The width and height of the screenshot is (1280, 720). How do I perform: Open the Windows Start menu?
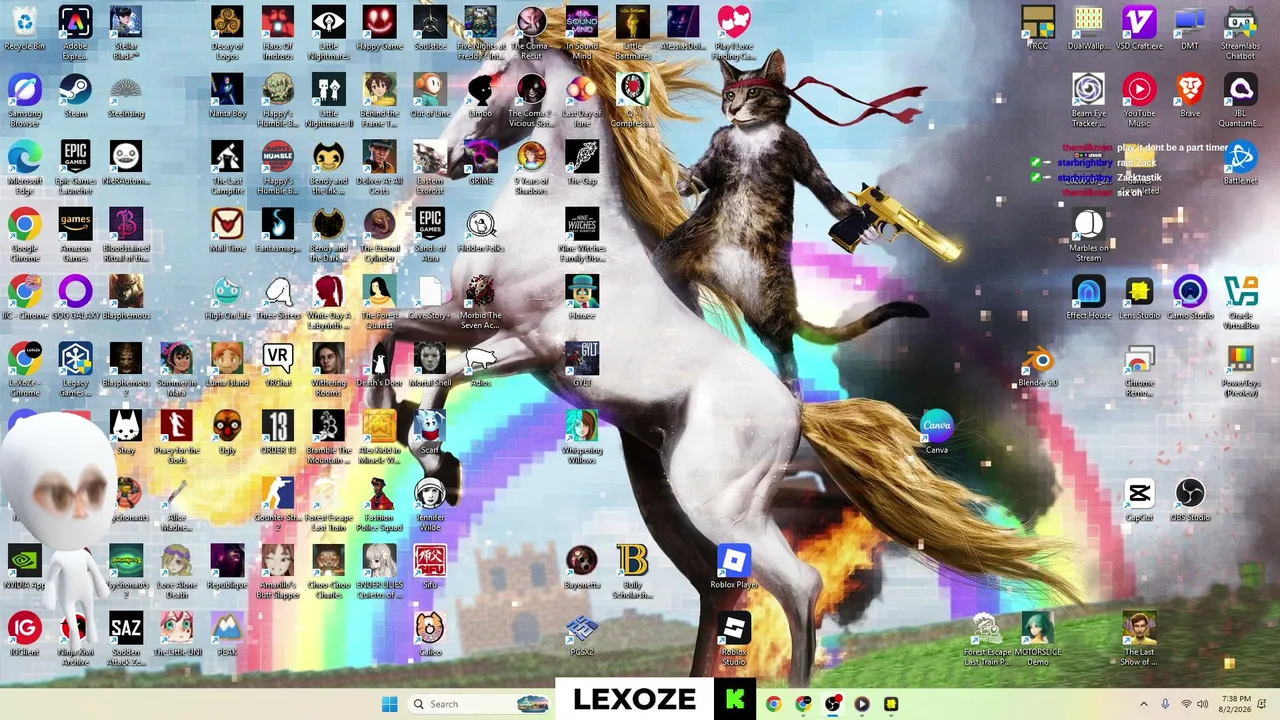tap(389, 704)
